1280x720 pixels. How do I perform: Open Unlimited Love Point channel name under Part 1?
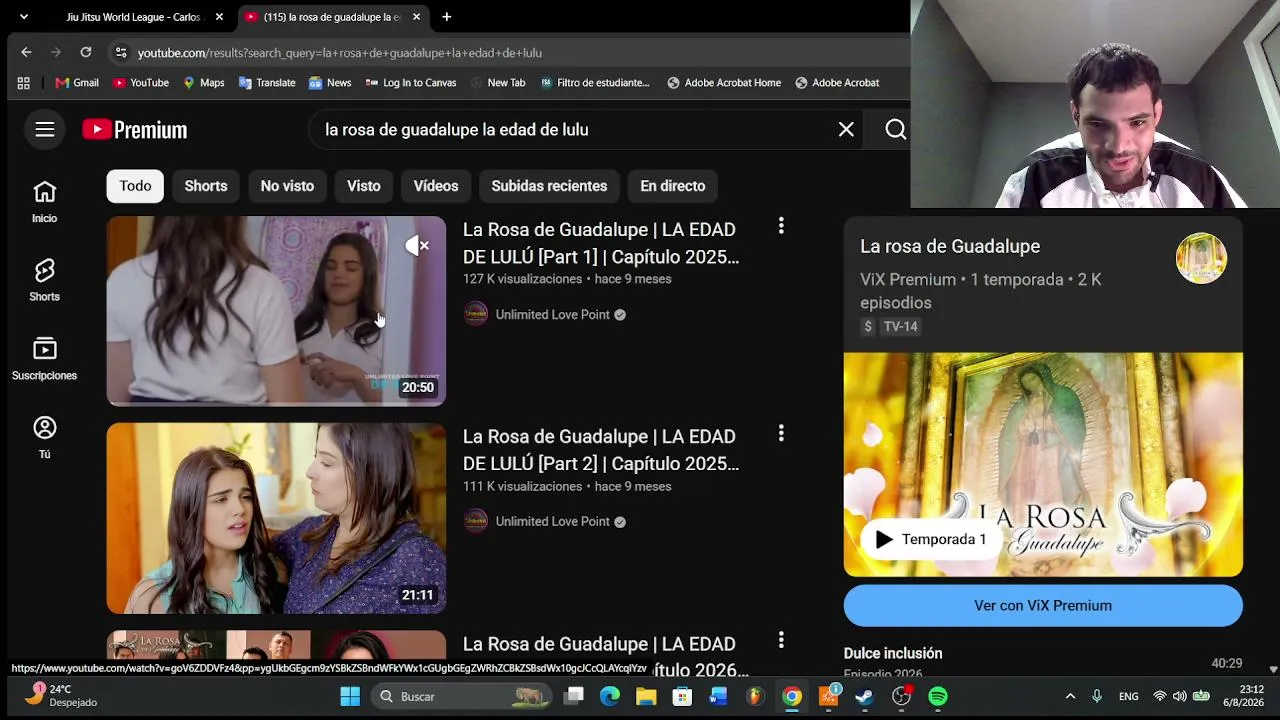[552, 314]
